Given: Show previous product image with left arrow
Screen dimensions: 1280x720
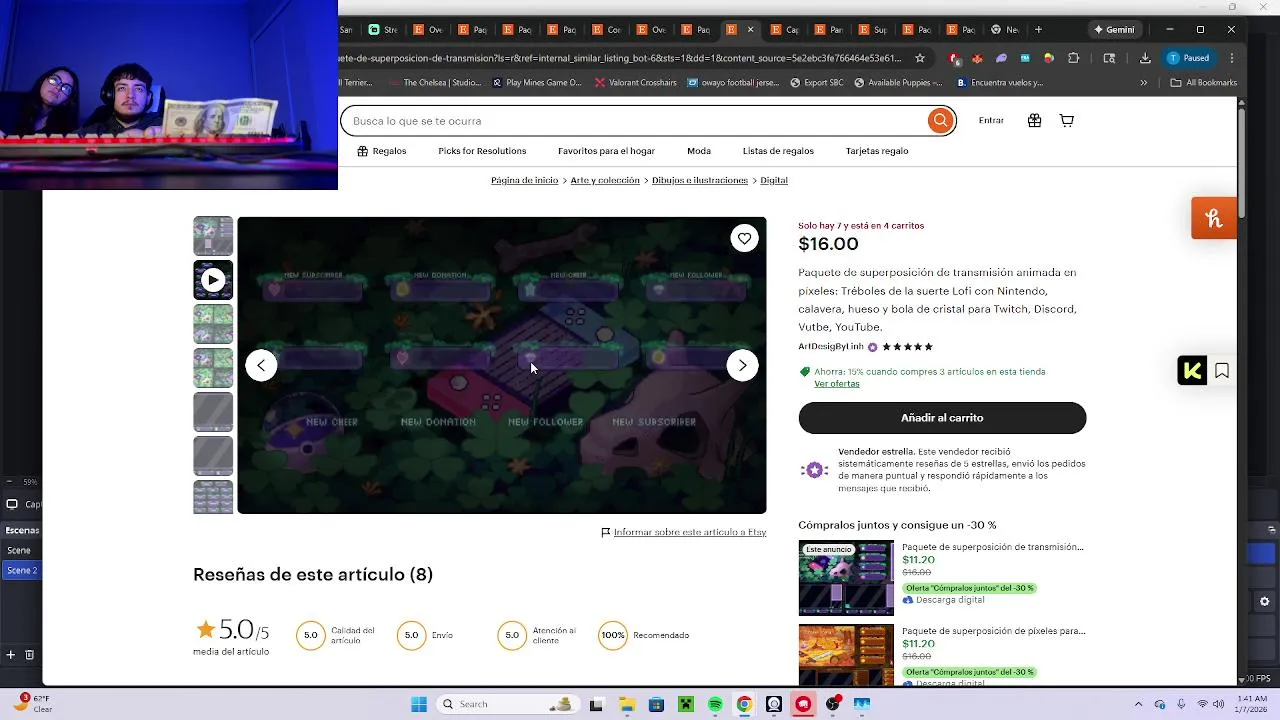Looking at the screenshot, I should pos(261,365).
